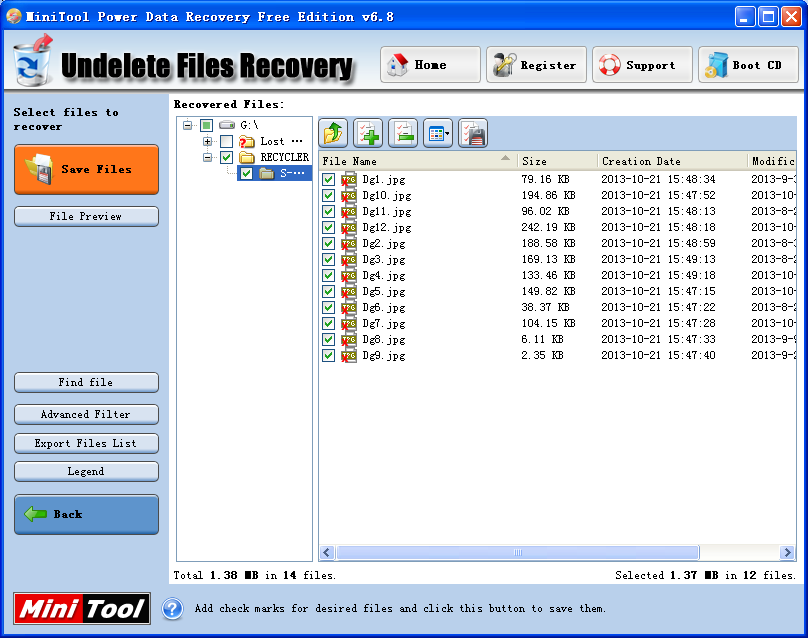
Task: Click the JPG icon of Dg7.jpg
Action: [x=349, y=323]
